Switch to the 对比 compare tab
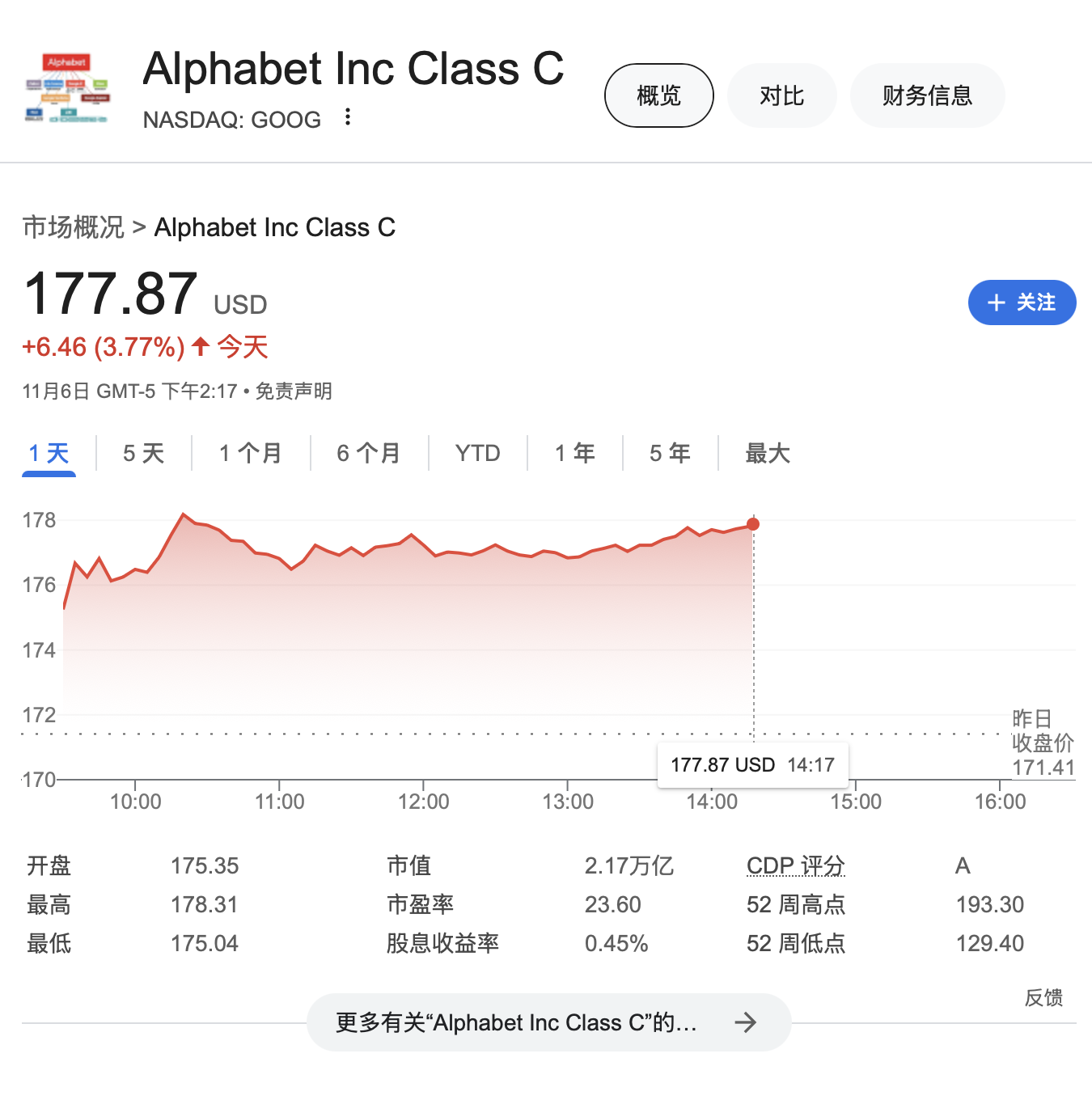The width and height of the screenshot is (1092, 1100). 781,95
